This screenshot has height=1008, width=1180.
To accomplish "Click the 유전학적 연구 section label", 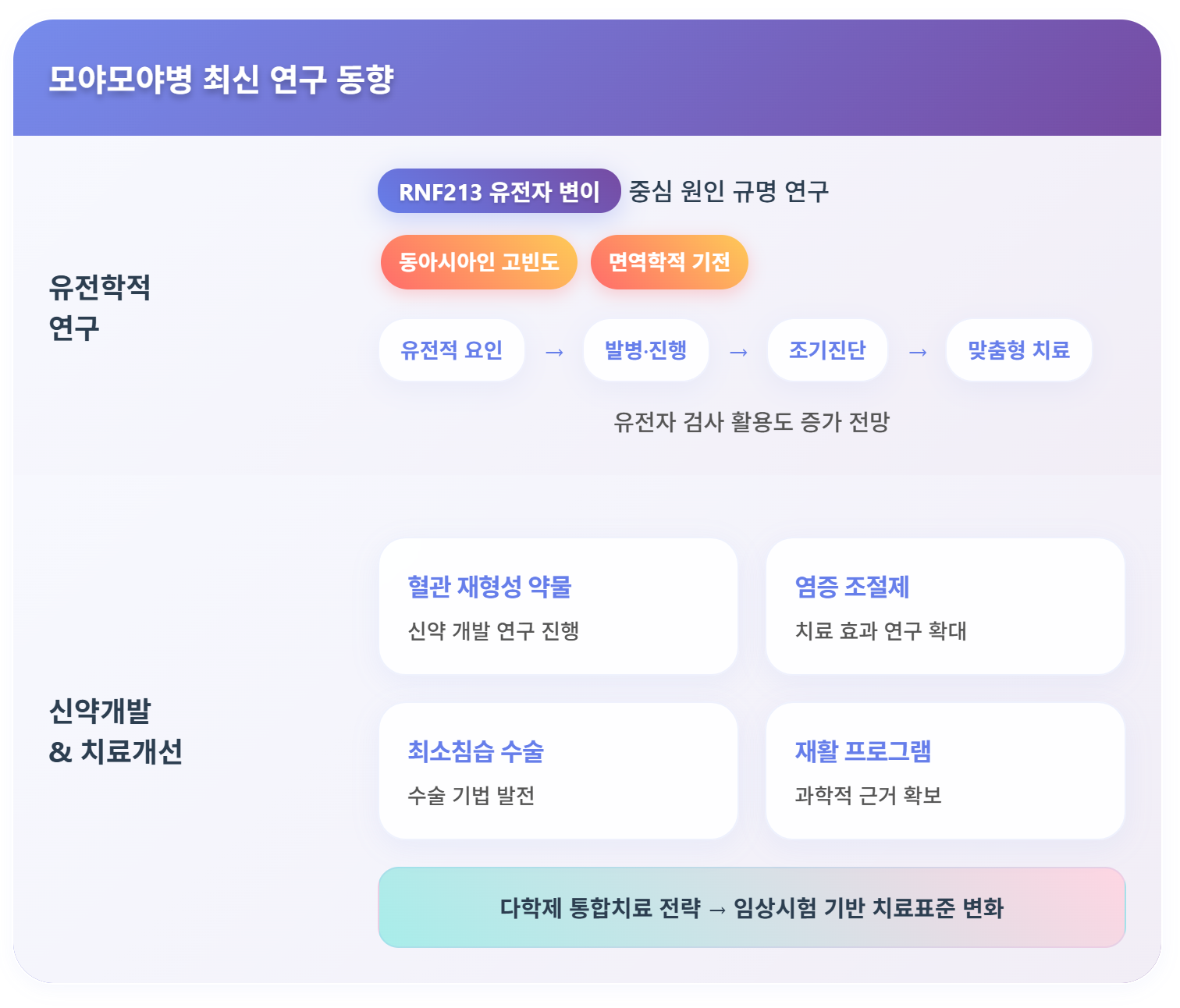I will click(x=100, y=307).
